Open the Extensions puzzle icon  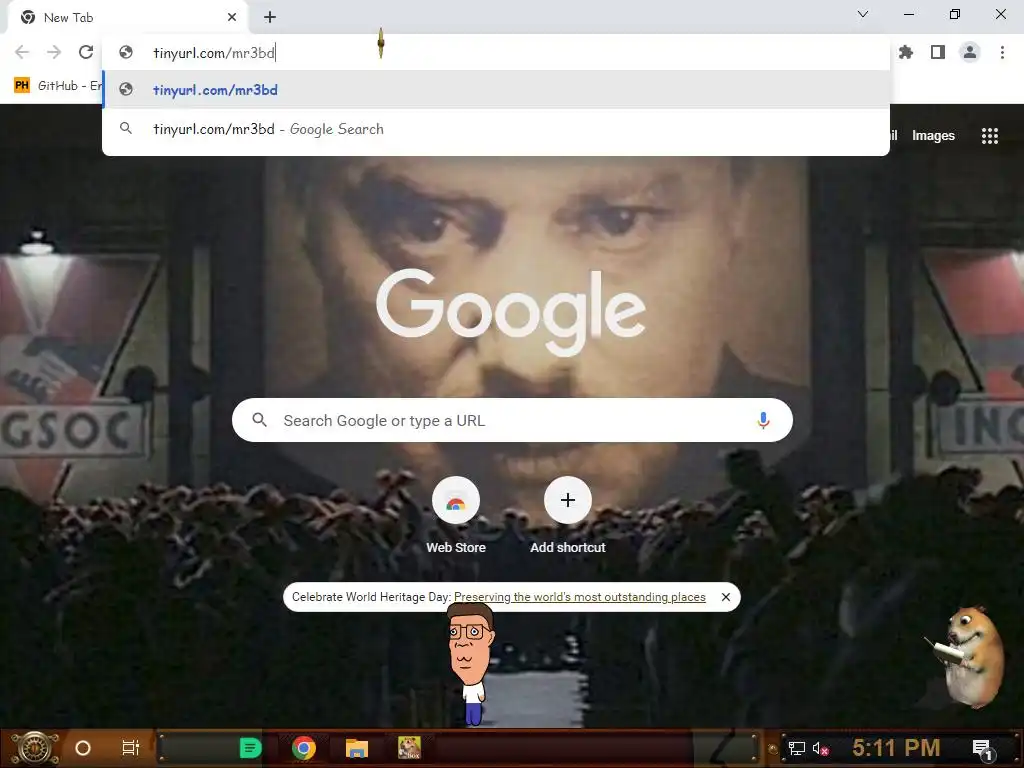pyautogui.click(x=906, y=52)
